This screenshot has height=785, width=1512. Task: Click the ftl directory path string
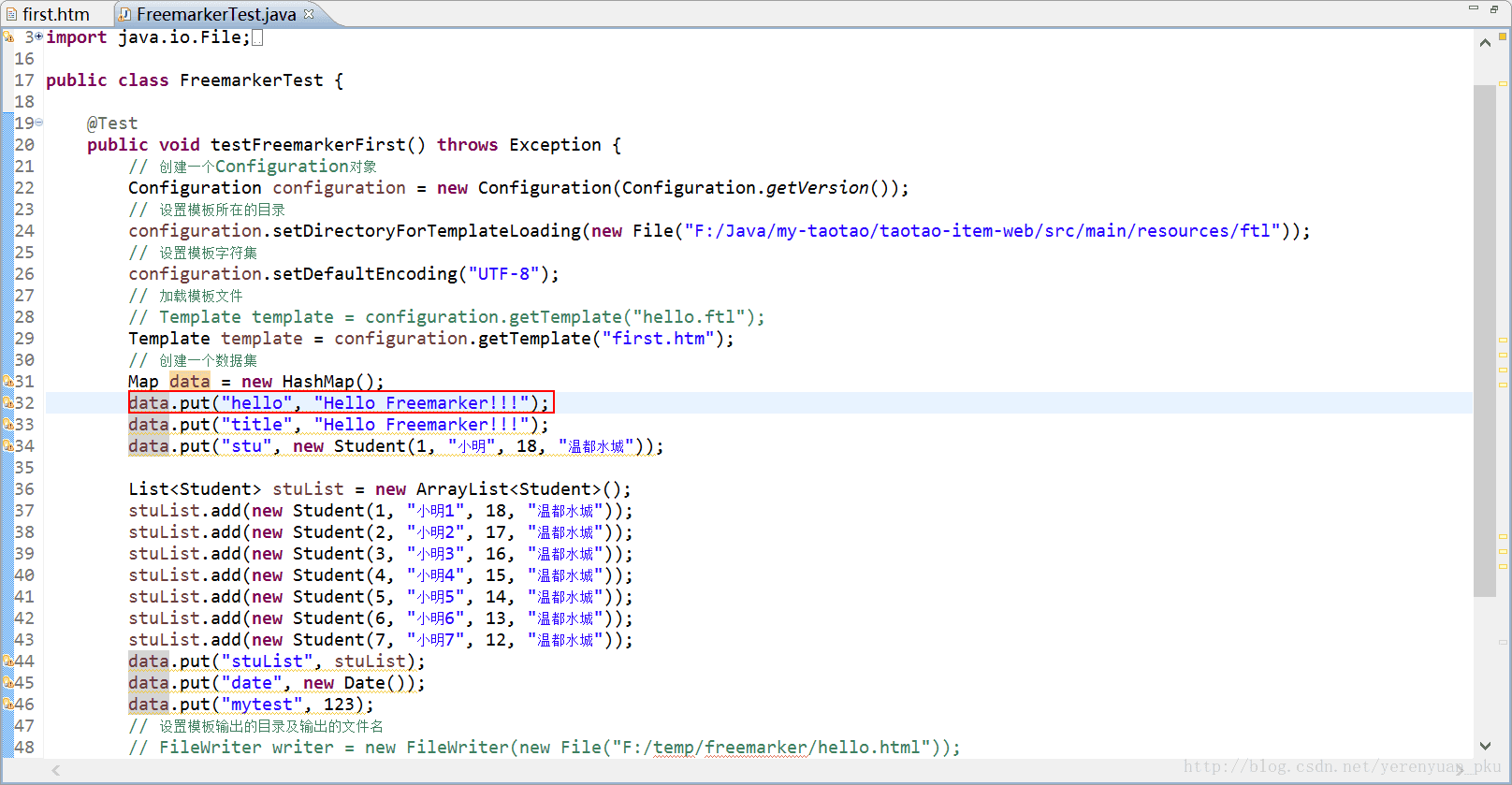click(982, 231)
